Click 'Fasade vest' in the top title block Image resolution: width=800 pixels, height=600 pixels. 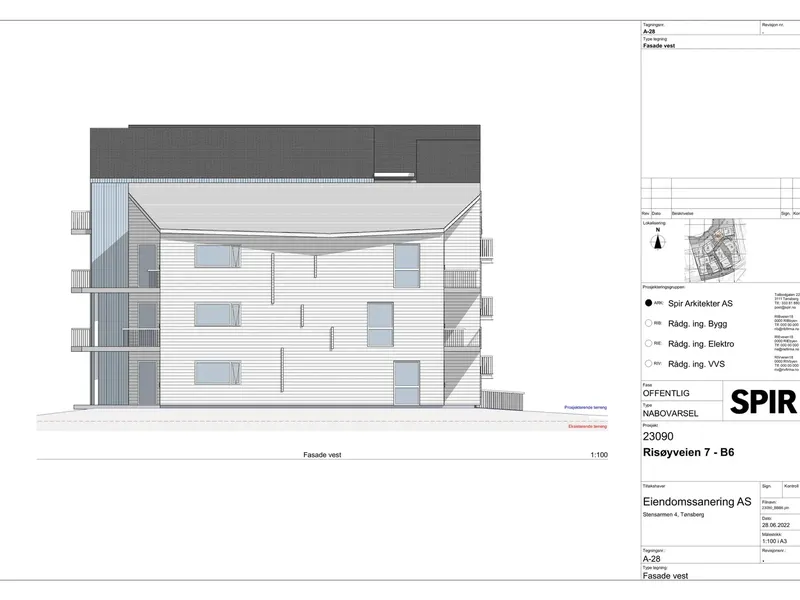pyautogui.click(x=659, y=45)
